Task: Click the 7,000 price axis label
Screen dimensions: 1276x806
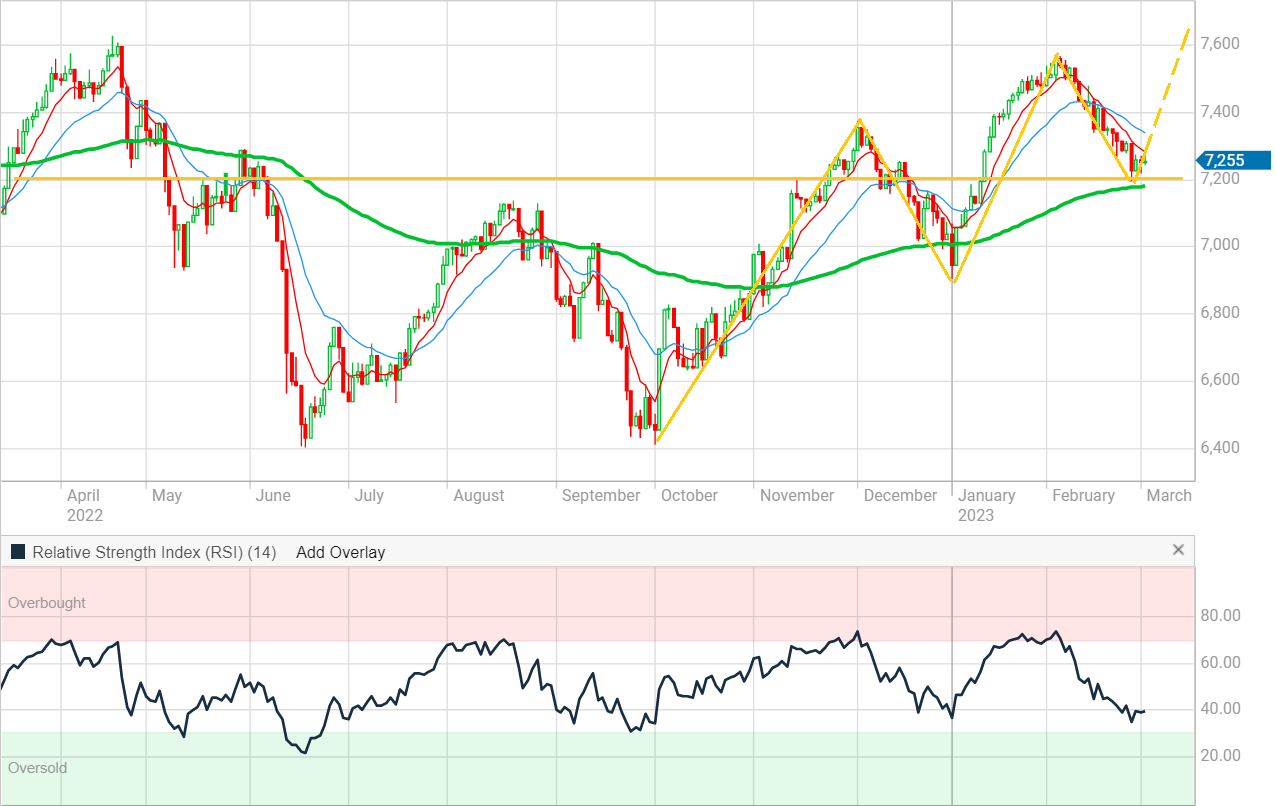Action: pyautogui.click(x=1219, y=246)
